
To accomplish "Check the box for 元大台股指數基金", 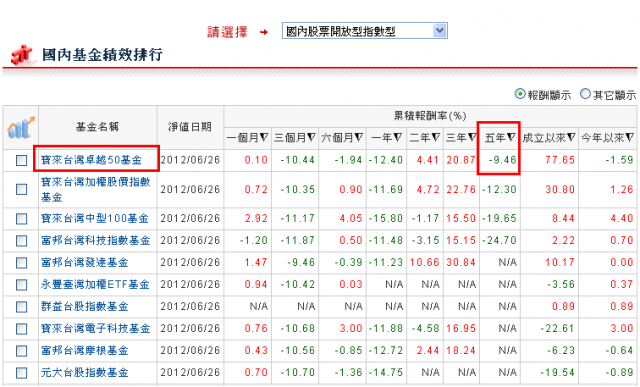I will pos(21,373).
